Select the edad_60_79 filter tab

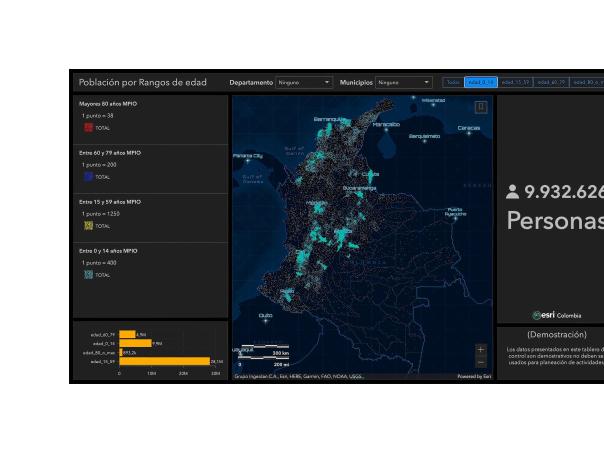pos(550,82)
